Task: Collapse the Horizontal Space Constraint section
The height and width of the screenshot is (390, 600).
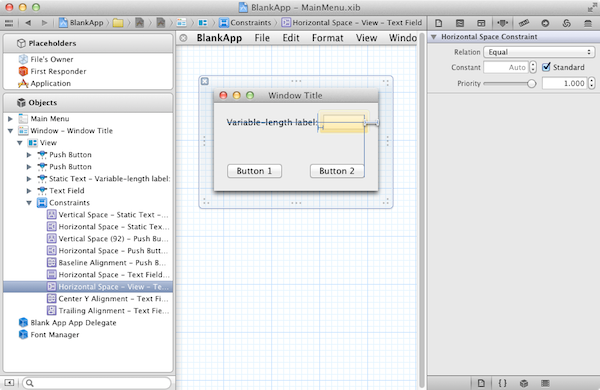Action: (434, 37)
